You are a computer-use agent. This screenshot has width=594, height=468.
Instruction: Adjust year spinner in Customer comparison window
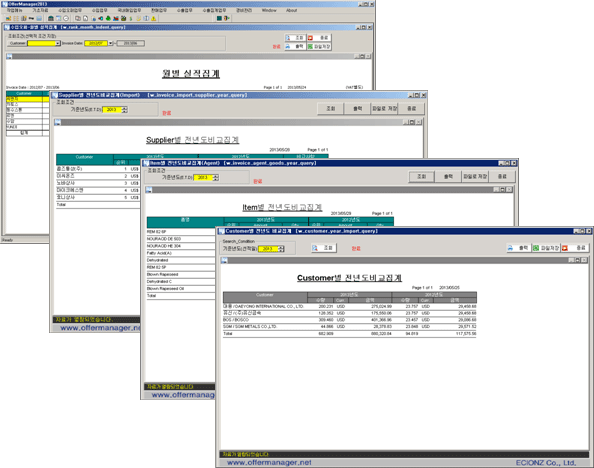(281, 249)
